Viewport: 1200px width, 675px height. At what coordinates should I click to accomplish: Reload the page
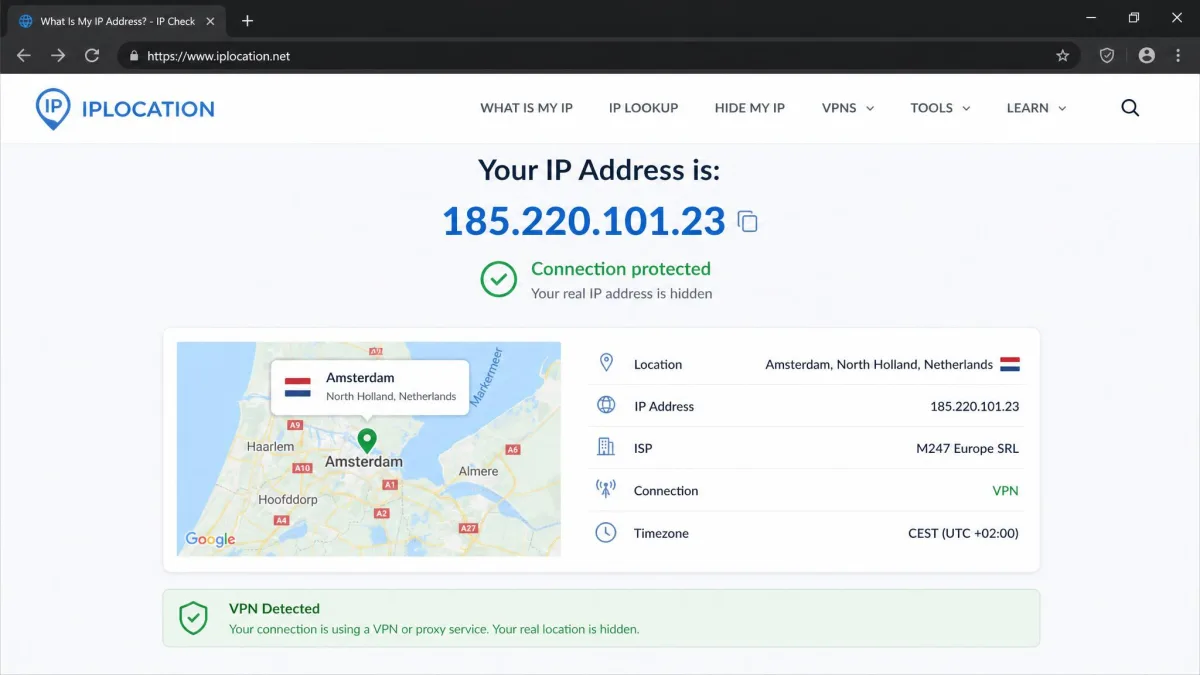92,56
